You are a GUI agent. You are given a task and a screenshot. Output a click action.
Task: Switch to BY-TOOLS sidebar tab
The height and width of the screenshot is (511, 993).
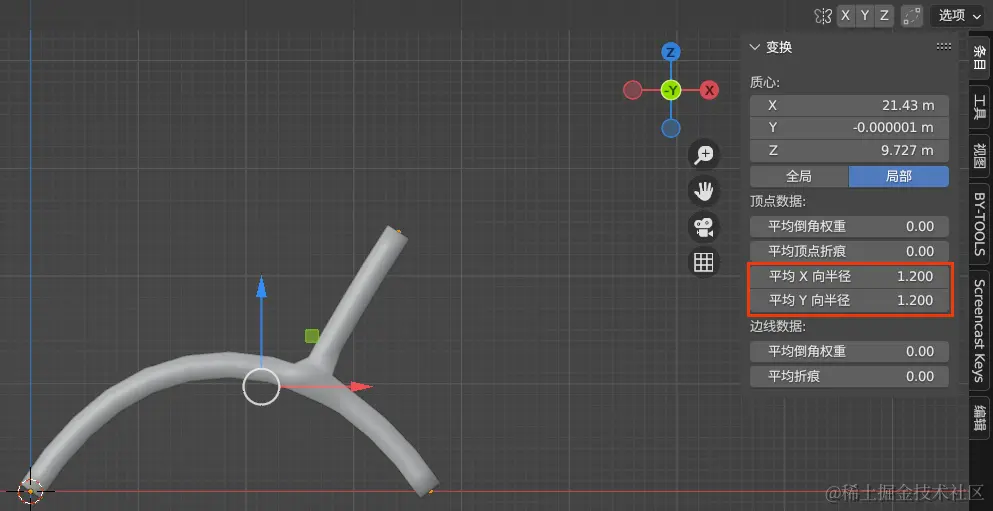coord(980,225)
